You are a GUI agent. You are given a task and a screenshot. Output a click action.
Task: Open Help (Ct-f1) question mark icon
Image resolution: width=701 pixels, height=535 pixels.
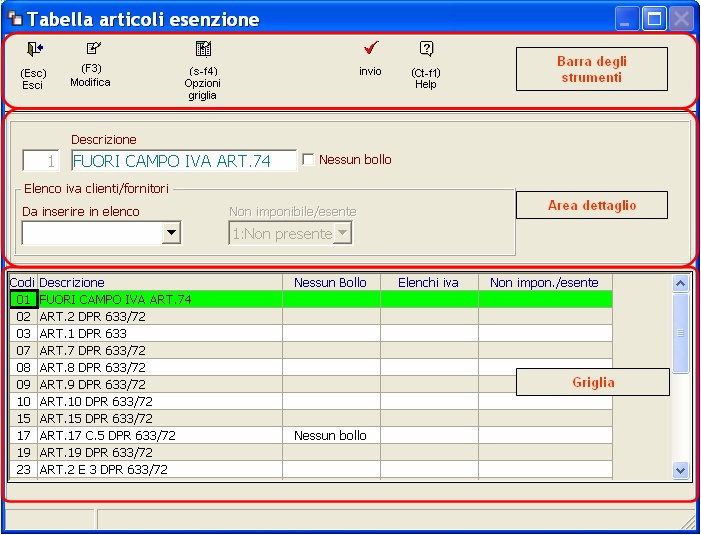coord(427,49)
